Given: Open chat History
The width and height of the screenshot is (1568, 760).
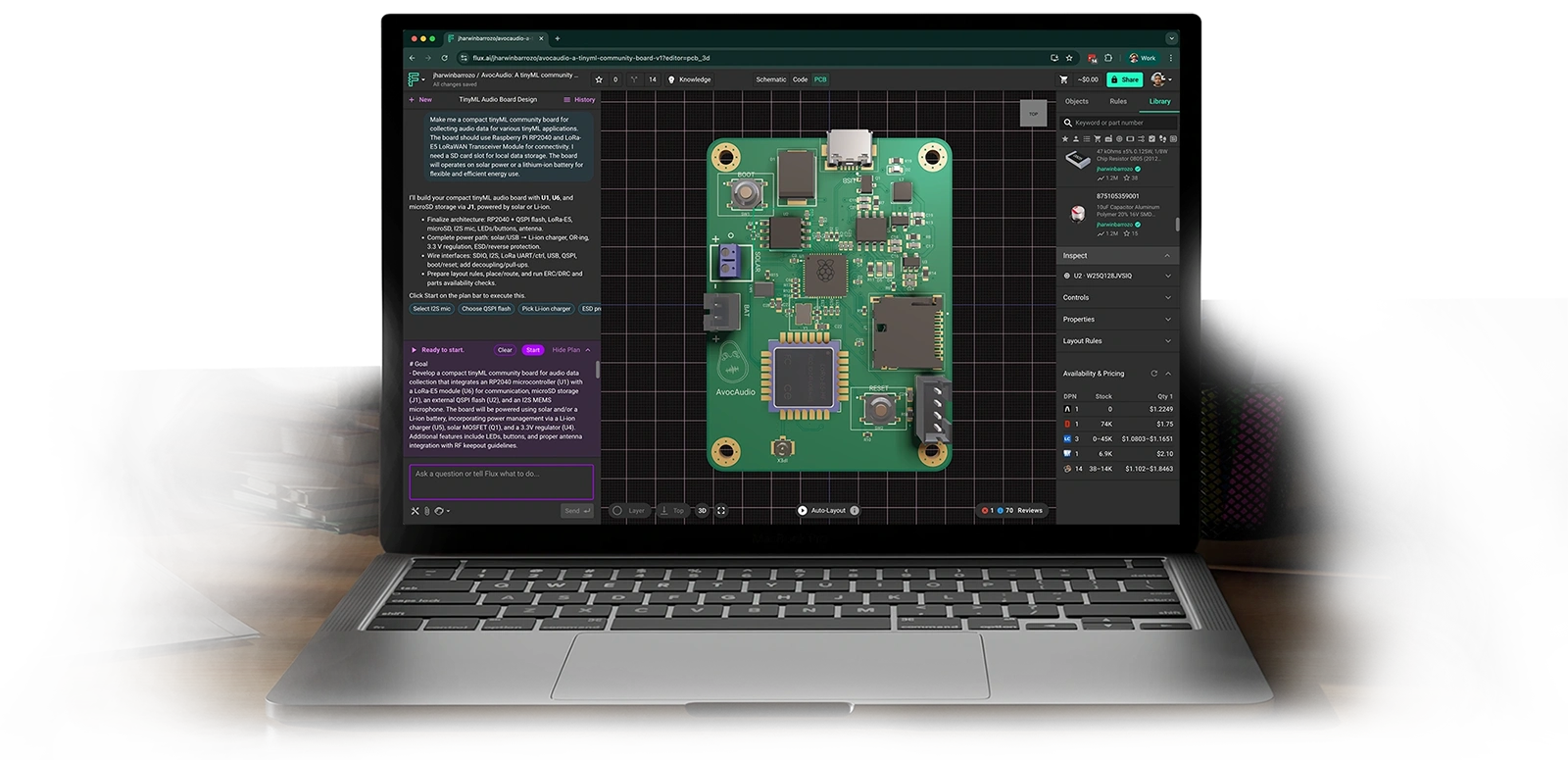Looking at the screenshot, I should [x=579, y=99].
